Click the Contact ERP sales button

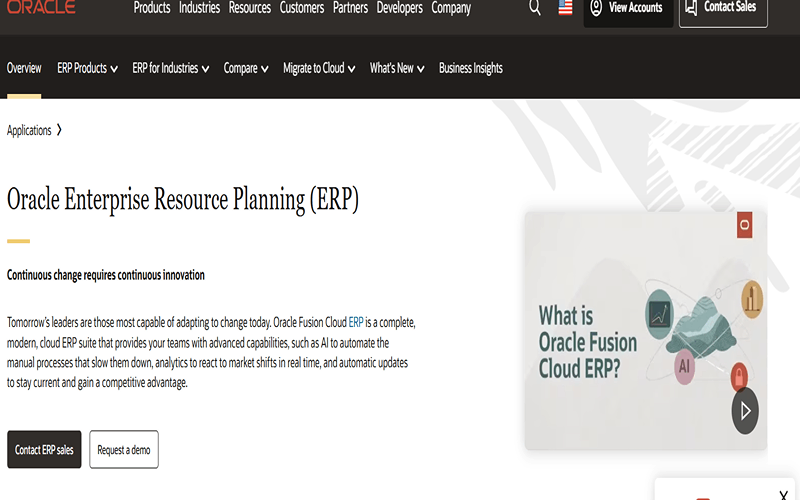pyautogui.click(x=44, y=449)
